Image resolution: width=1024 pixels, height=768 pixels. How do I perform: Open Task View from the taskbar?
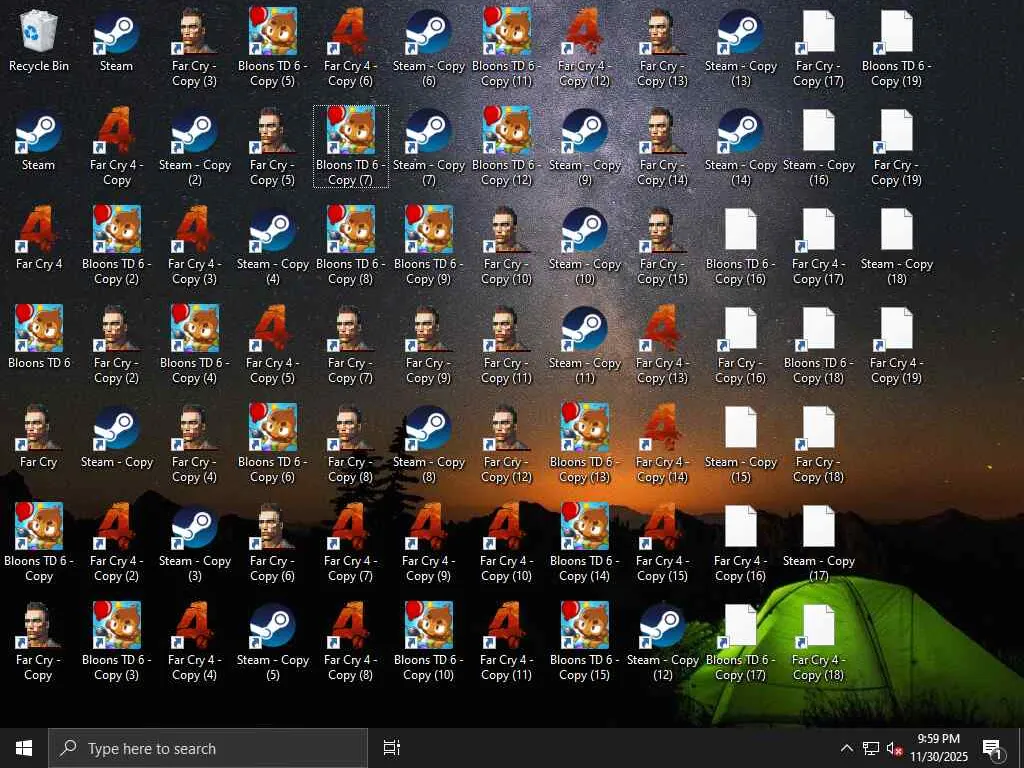(x=392, y=748)
